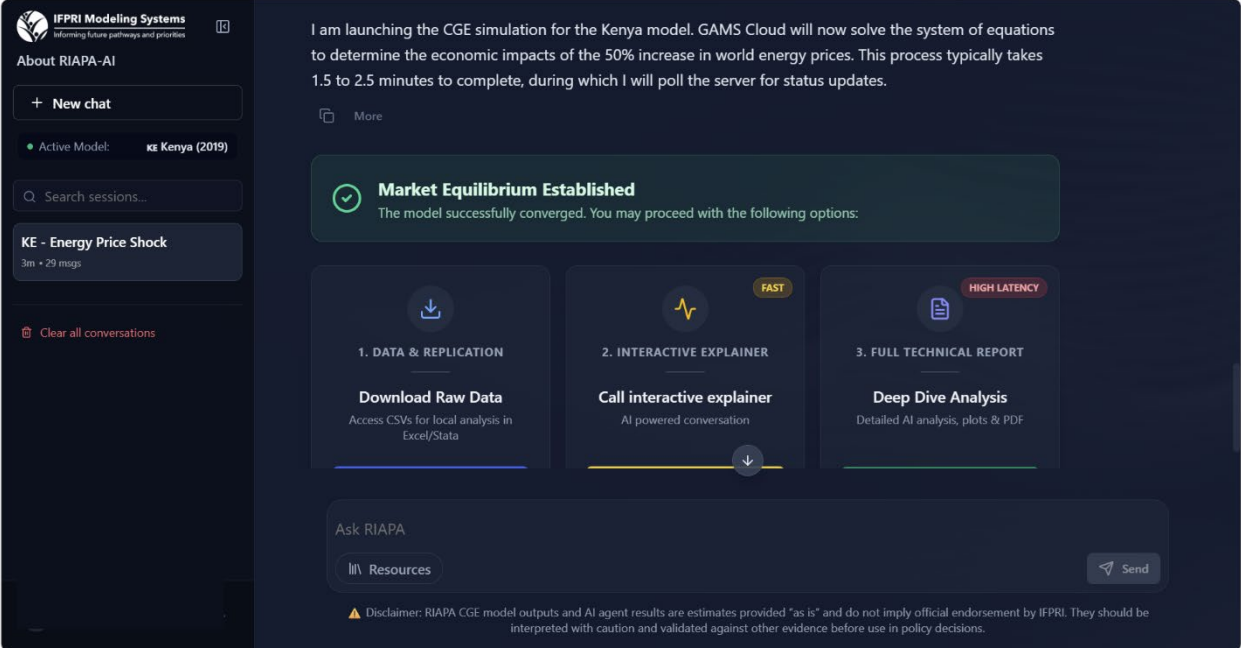Open the Active Model Kenya (2019) selector
Image resolution: width=1241 pixels, height=648 pixels.
tap(127, 147)
